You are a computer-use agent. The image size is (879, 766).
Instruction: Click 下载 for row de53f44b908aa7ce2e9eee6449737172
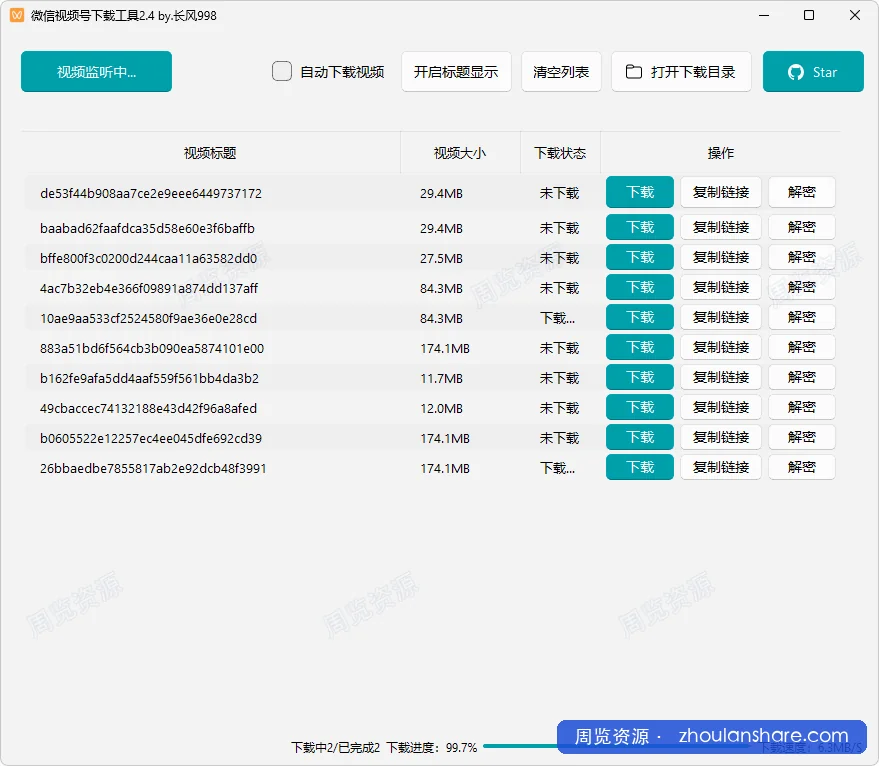pos(640,192)
